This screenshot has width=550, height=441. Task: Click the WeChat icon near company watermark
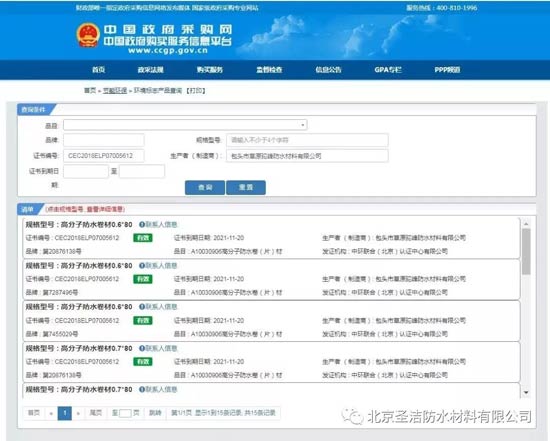pyautogui.click(x=352, y=416)
